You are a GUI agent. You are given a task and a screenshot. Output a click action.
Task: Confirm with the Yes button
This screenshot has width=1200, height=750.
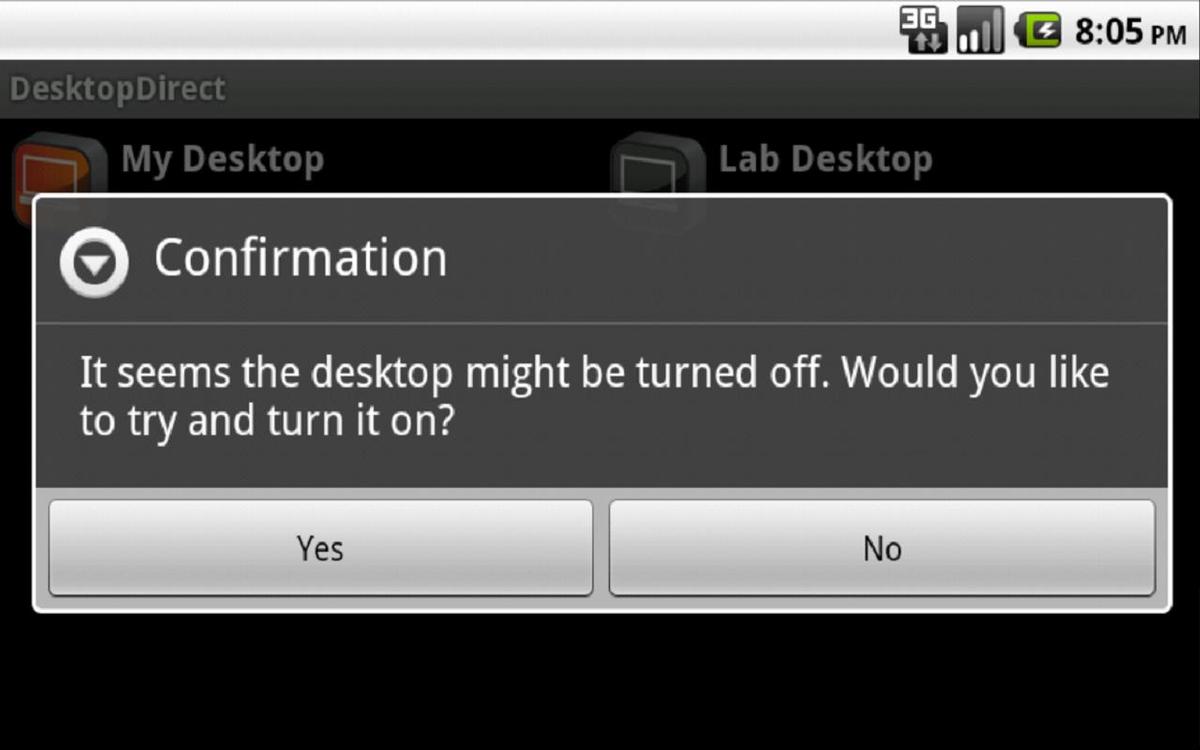pos(320,548)
